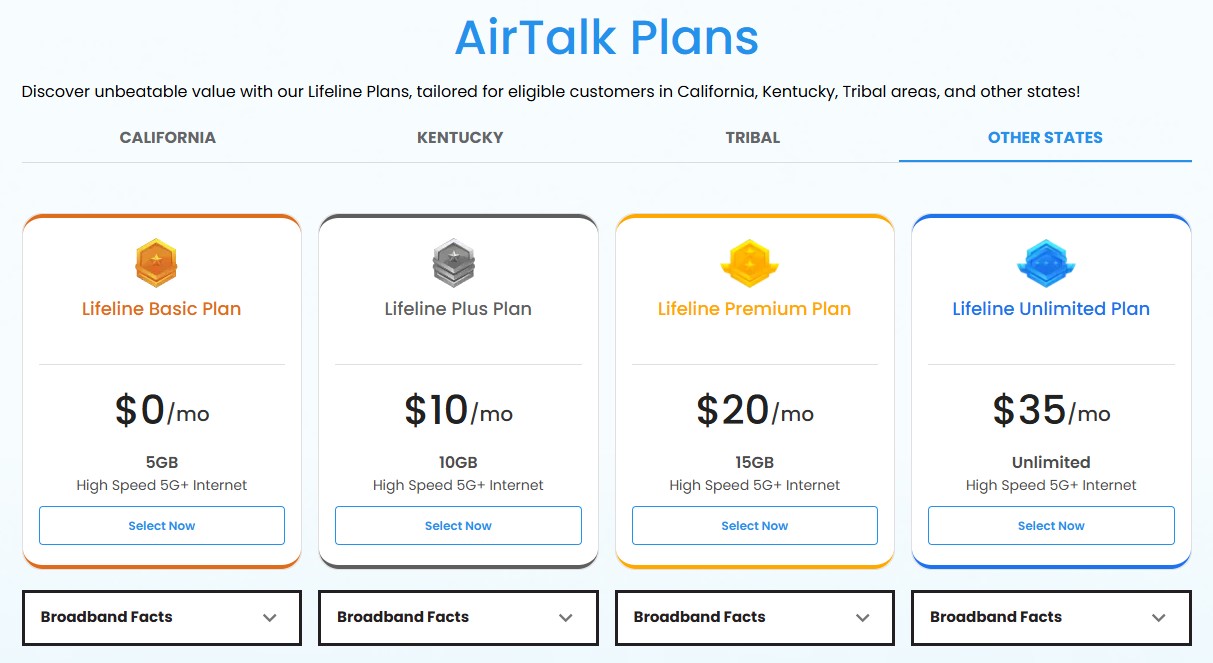Image resolution: width=1213 pixels, height=663 pixels.
Task: Click the Lifeline Basic Plan title
Action: click(x=161, y=308)
